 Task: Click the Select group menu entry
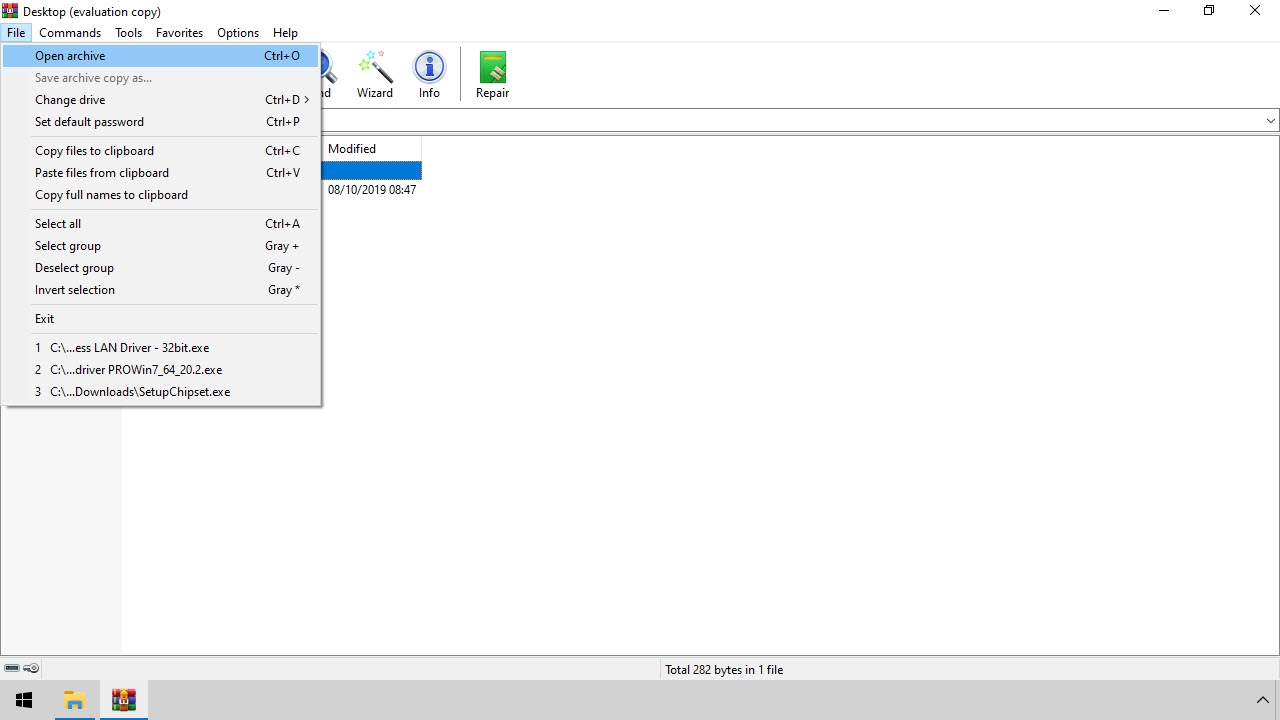click(161, 246)
